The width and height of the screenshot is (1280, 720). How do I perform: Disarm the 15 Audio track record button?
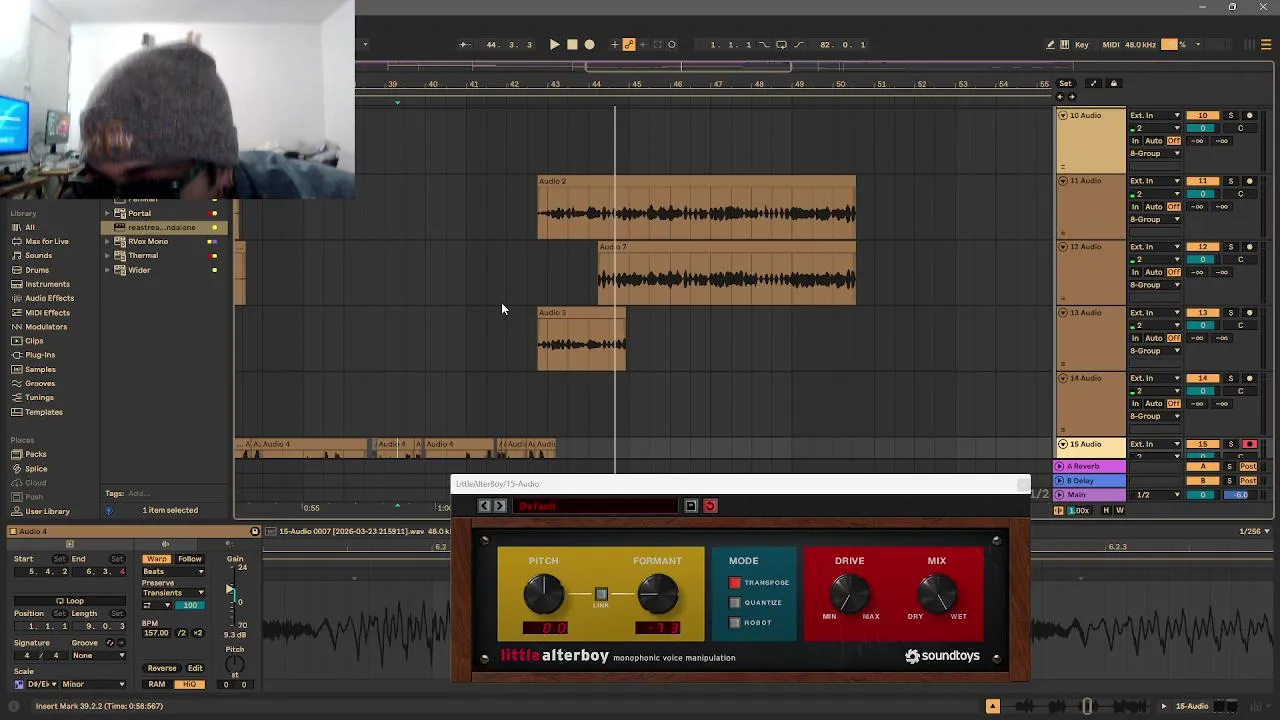[x=1249, y=444]
